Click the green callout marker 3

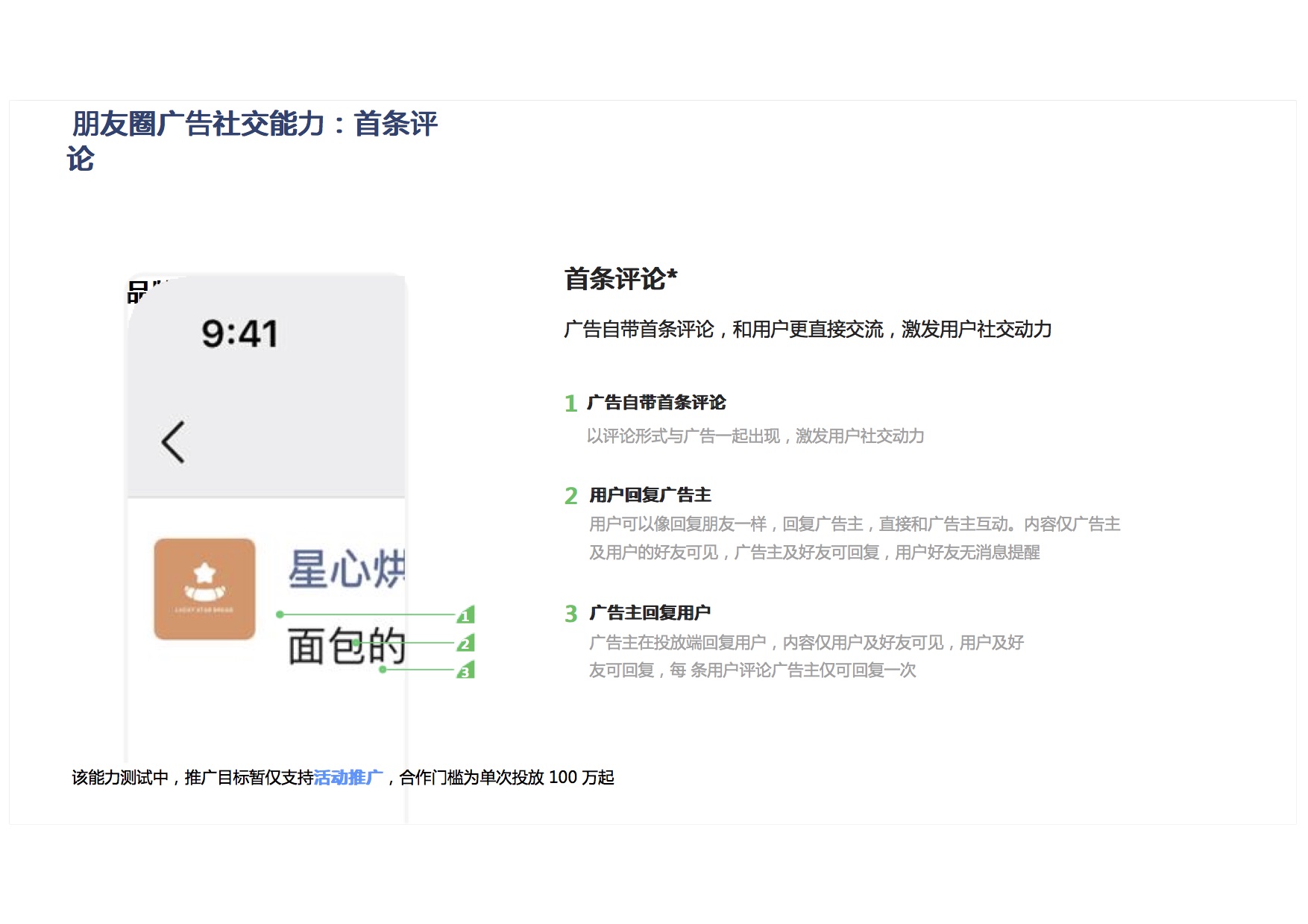click(465, 670)
